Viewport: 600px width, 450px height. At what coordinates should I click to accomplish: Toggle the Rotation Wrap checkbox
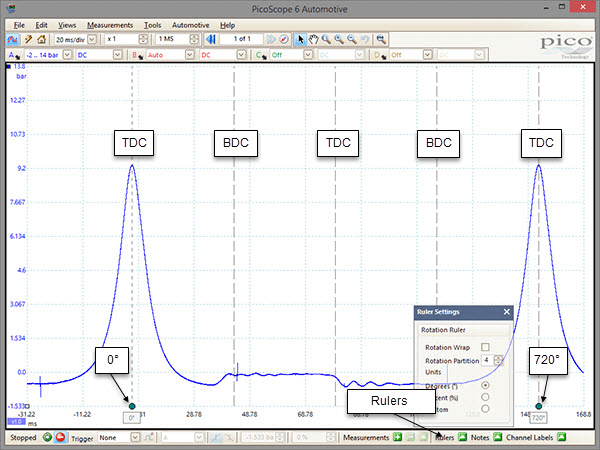tap(485, 347)
